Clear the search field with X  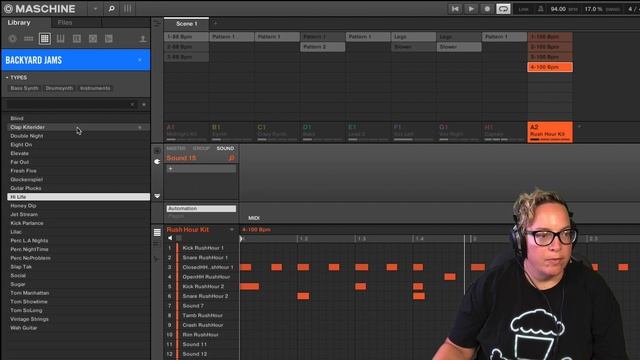tap(132, 104)
